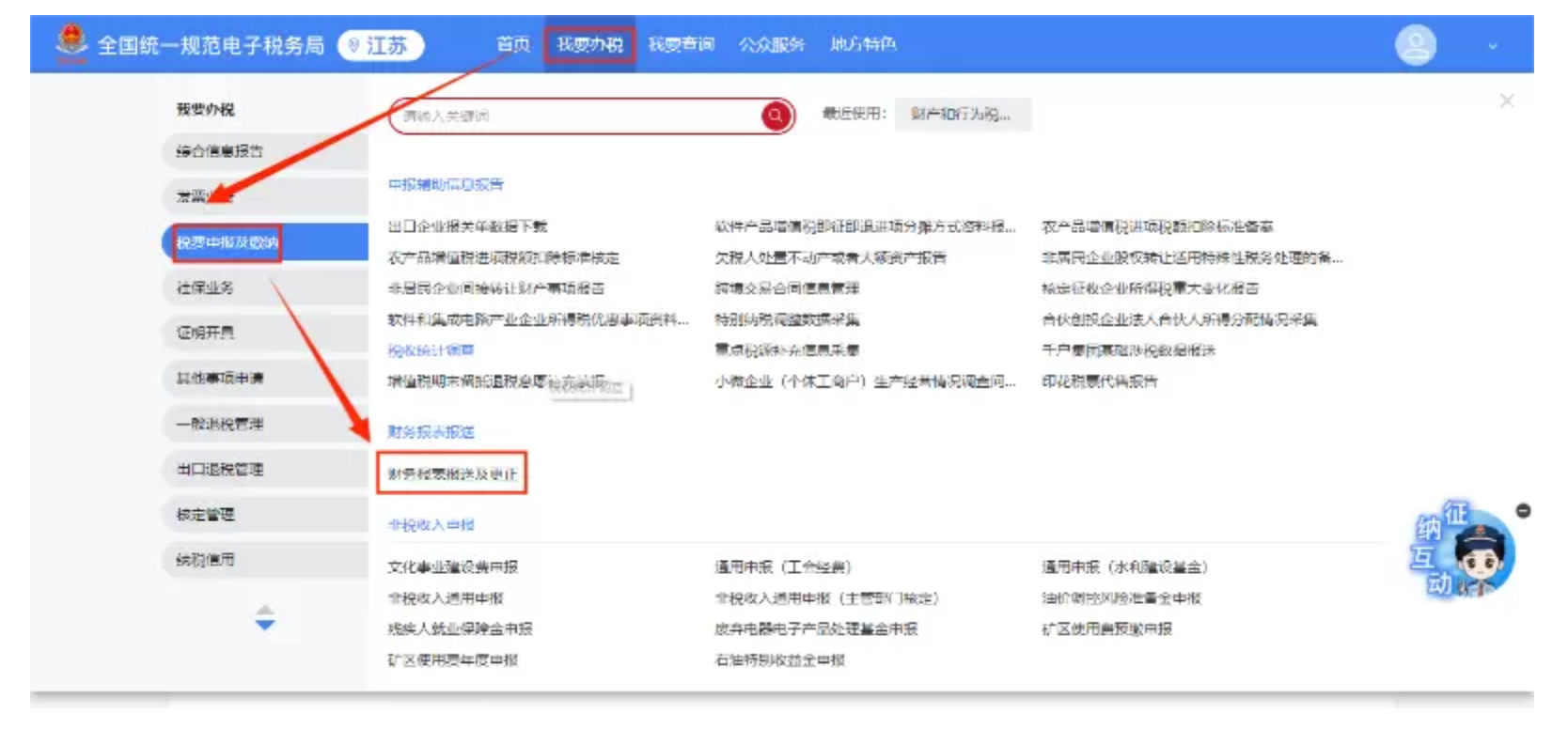
Task: Open 废弃电器电子产品处理基金申报 link
Action: pos(816,629)
